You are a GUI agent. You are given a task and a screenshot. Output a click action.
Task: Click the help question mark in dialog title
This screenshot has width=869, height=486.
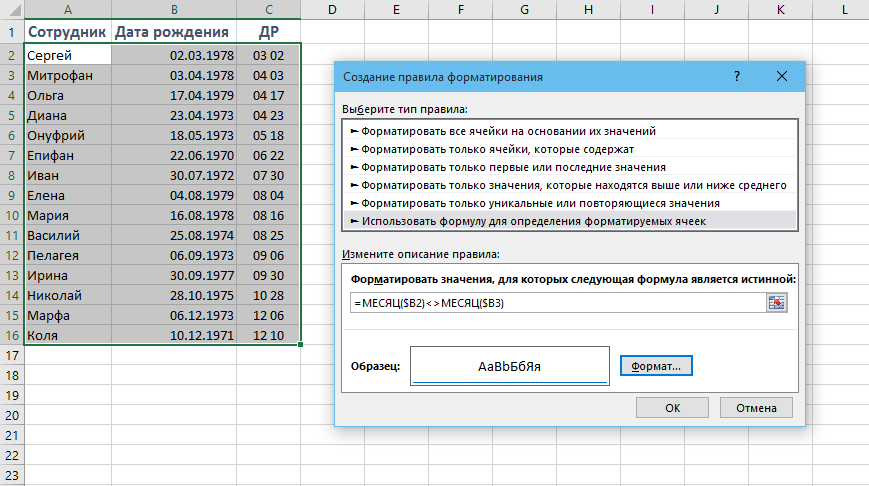point(737,76)
